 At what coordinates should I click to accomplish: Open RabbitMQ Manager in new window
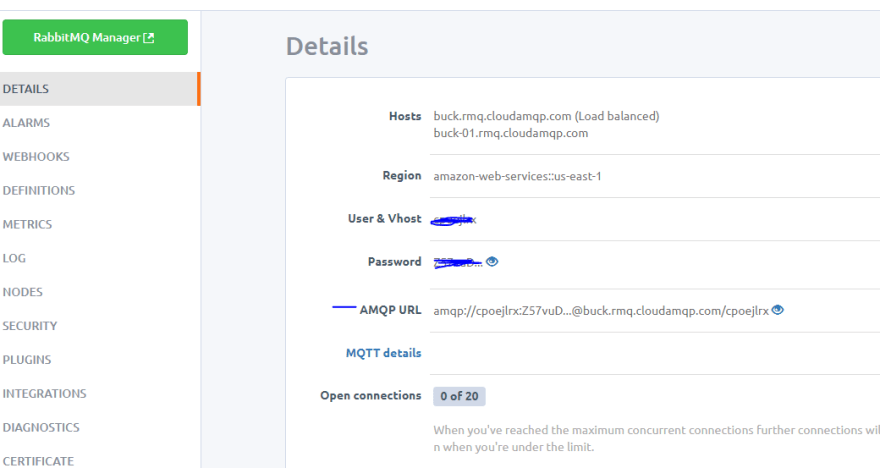[x=95, y=37]
